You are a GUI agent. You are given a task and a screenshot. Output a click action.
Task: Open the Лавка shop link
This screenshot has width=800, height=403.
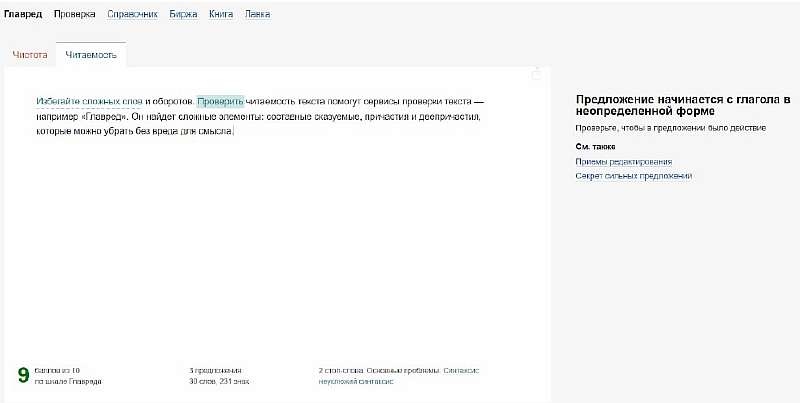256,15
